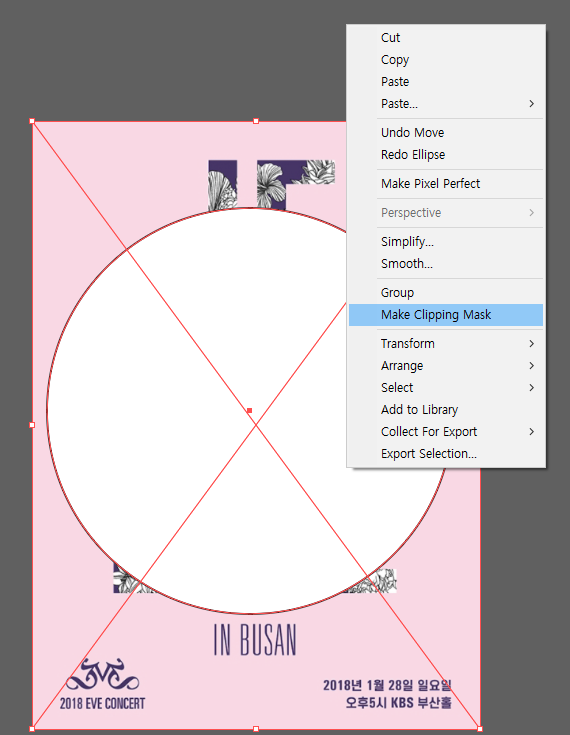The image size is (570, 735).
Task: Select Group in the context menu
Action: pyautogui.click(x=446, y=293)
